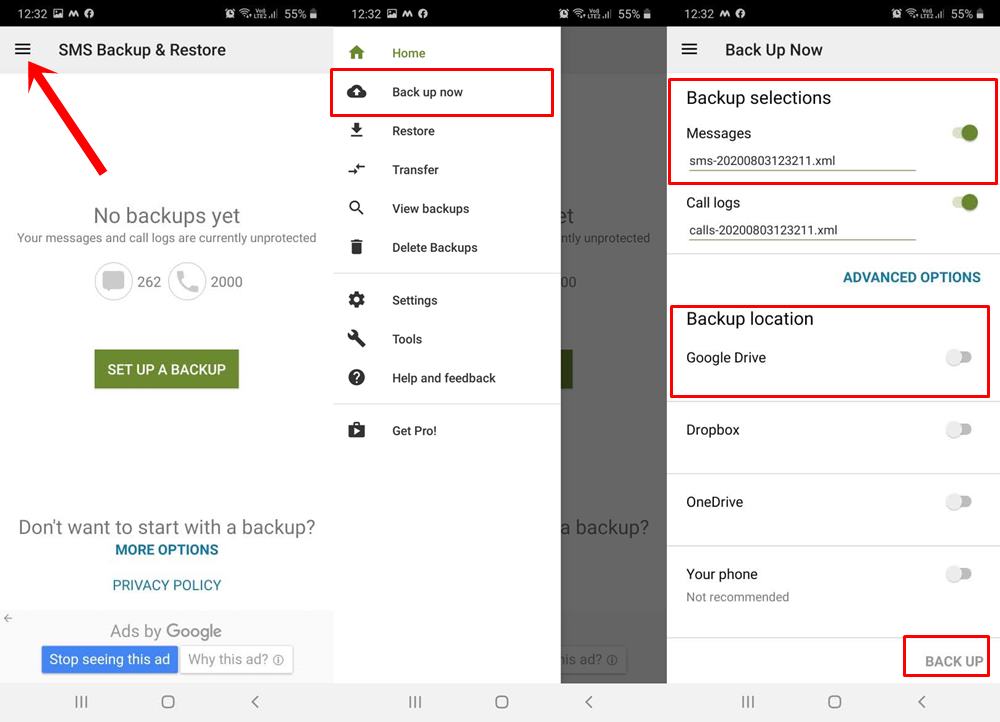Tap Android home button on first screen
This screenshot has width=1000, height=722.
coord(168,702)
